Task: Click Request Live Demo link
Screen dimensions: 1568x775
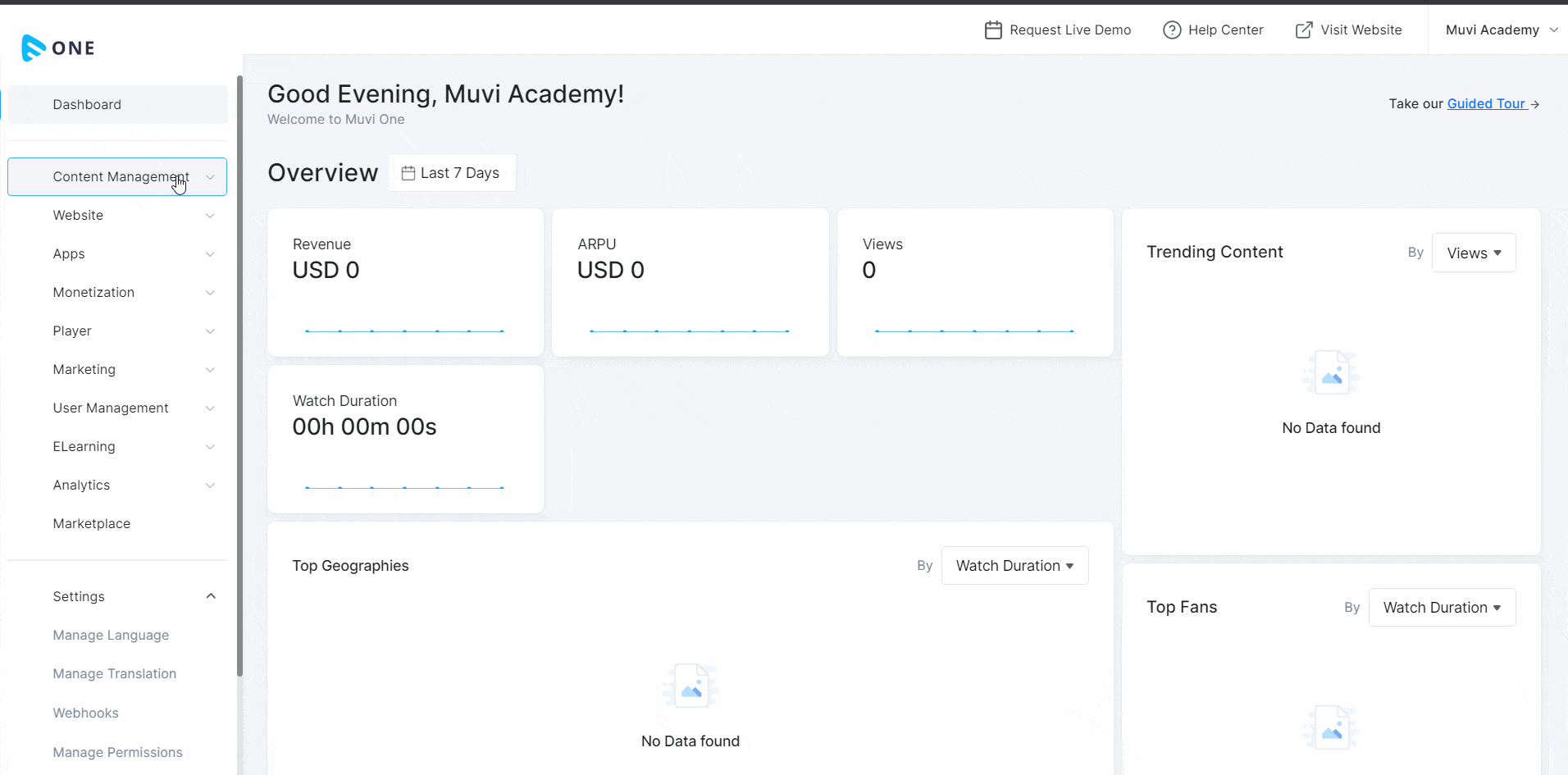Action: 1057,30
